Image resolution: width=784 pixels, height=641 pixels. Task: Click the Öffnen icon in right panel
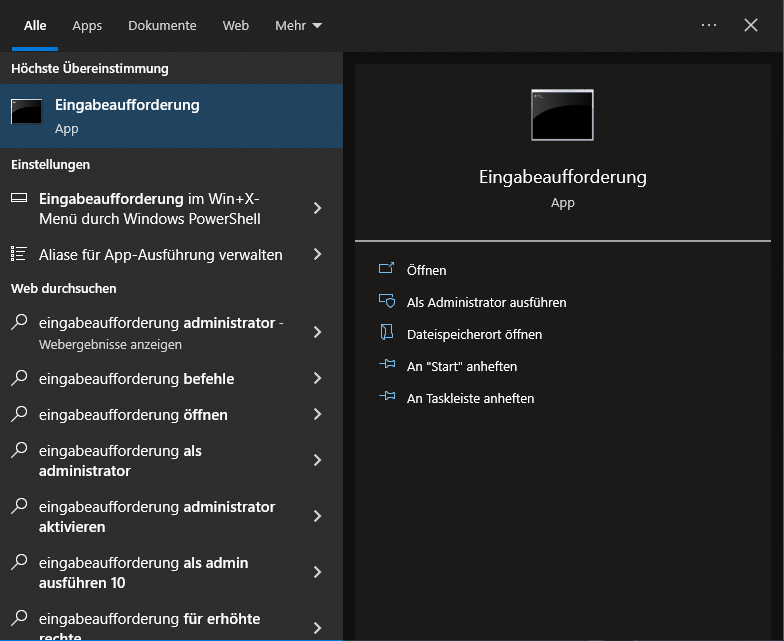387,270
